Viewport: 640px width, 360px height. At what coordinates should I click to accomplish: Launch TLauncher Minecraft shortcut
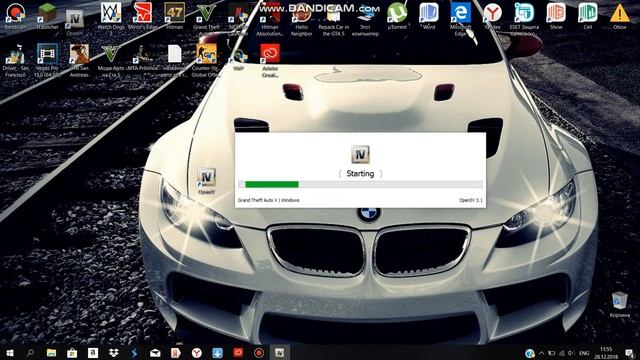point(47,16)
